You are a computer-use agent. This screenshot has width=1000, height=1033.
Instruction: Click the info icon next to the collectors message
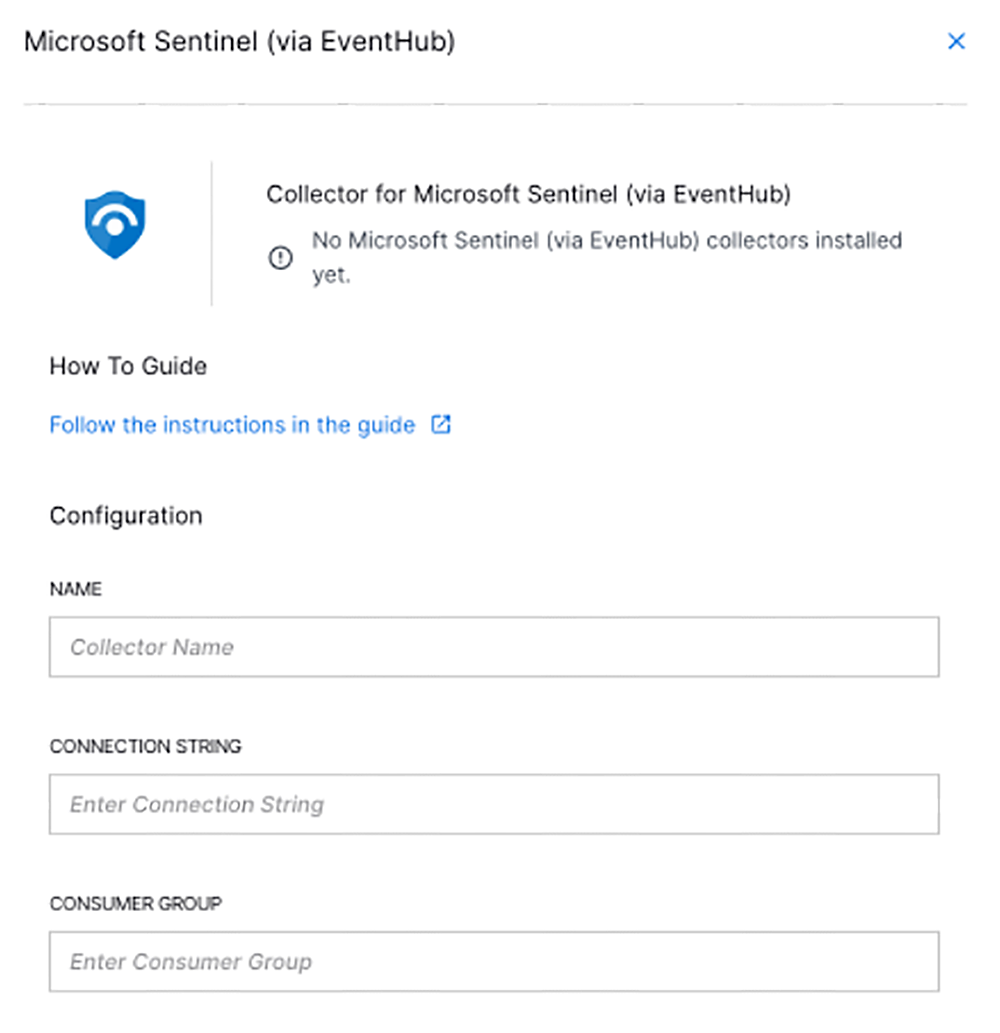point(281,258)
